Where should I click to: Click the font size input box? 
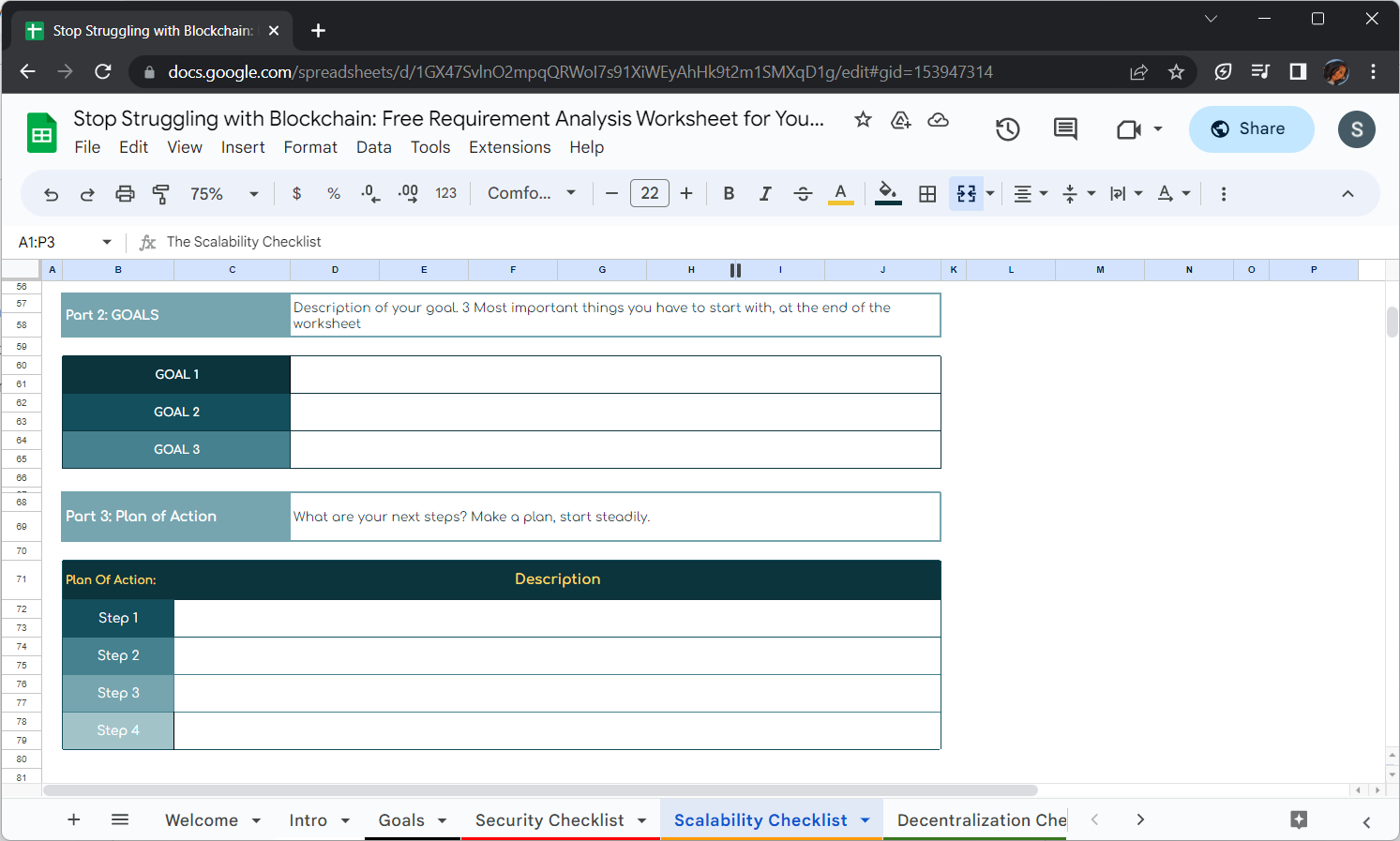(x=649, y=194)
